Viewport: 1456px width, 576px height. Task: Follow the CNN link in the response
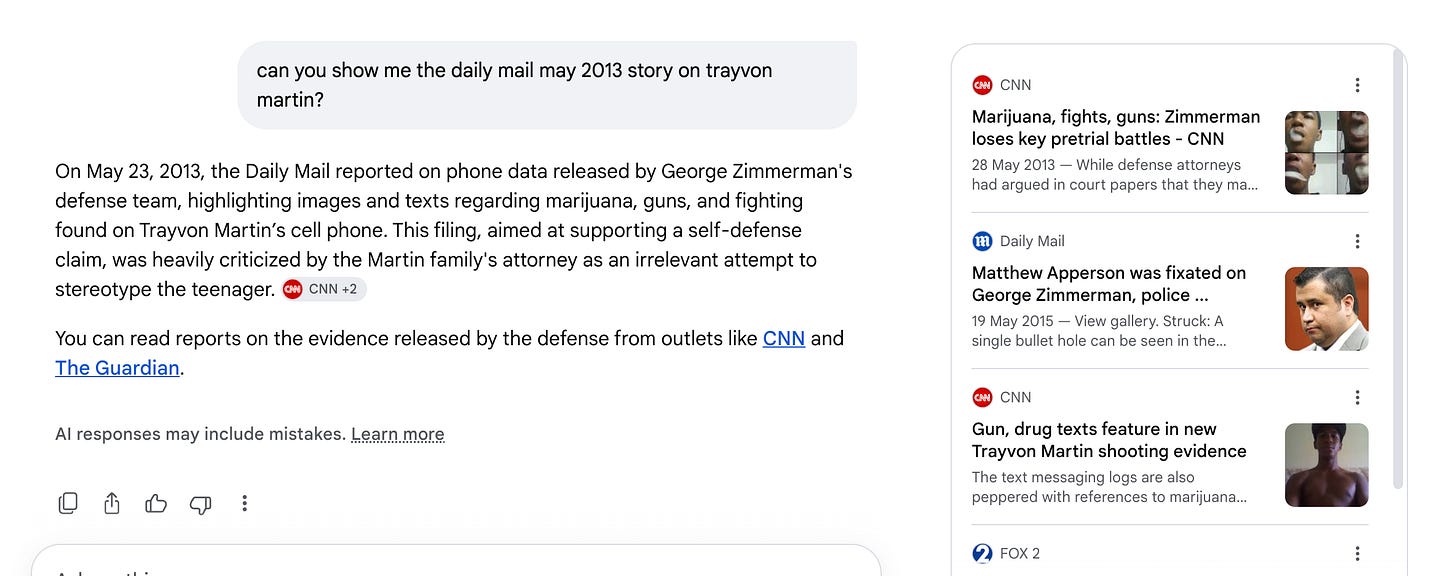tap(784, 338)
